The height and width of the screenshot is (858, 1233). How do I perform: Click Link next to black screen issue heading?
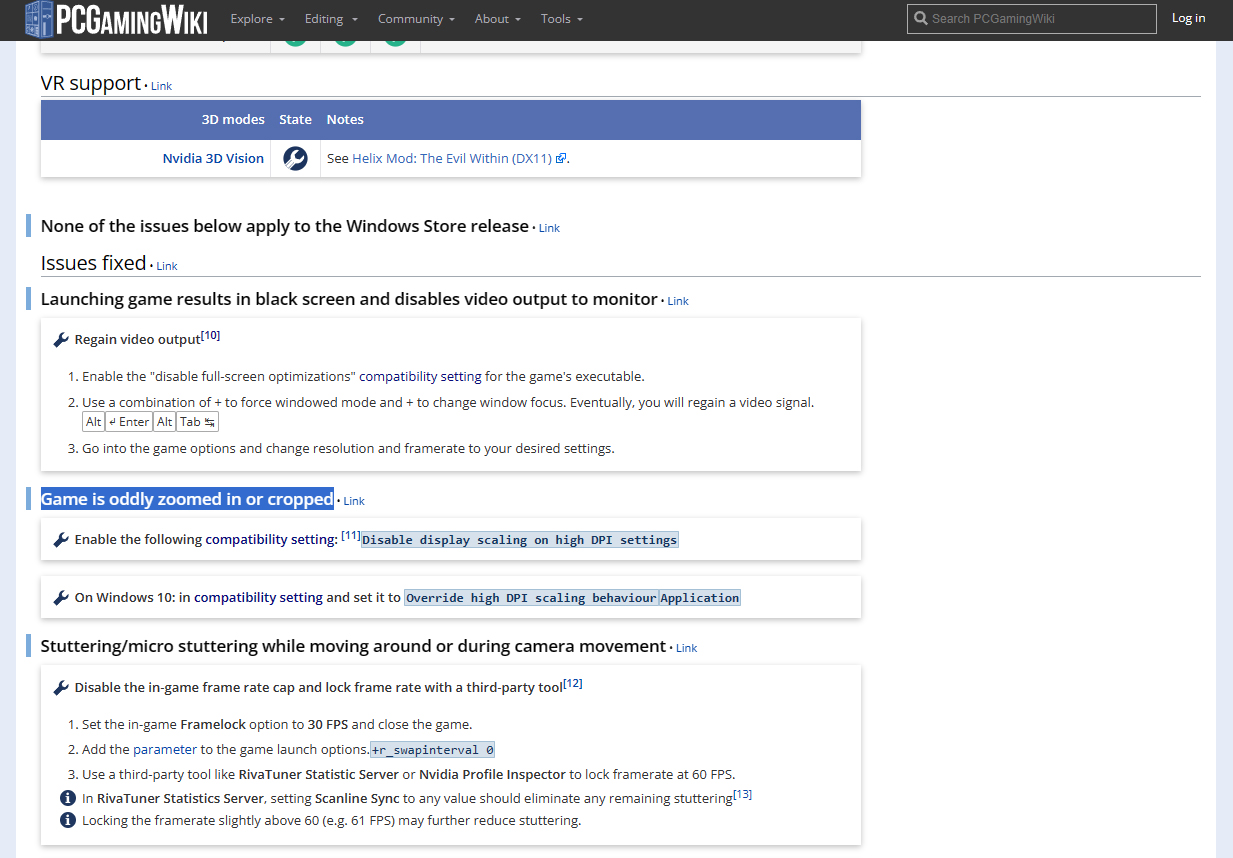coord(678,301)
